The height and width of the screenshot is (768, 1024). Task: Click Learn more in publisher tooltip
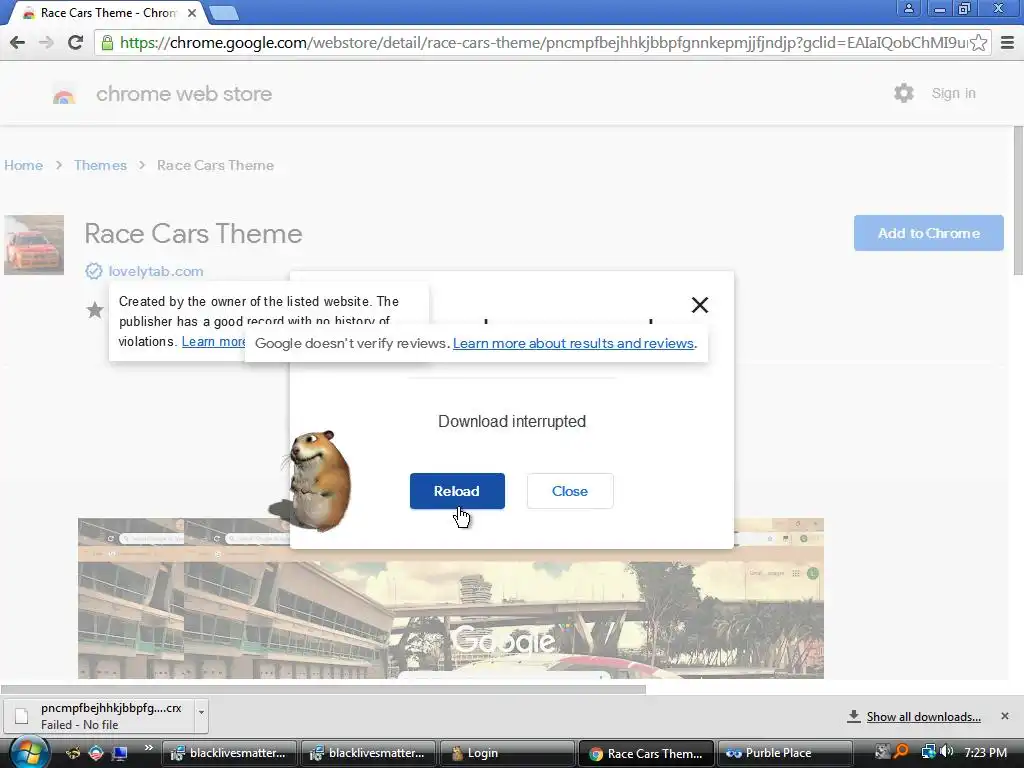(214, 342)
